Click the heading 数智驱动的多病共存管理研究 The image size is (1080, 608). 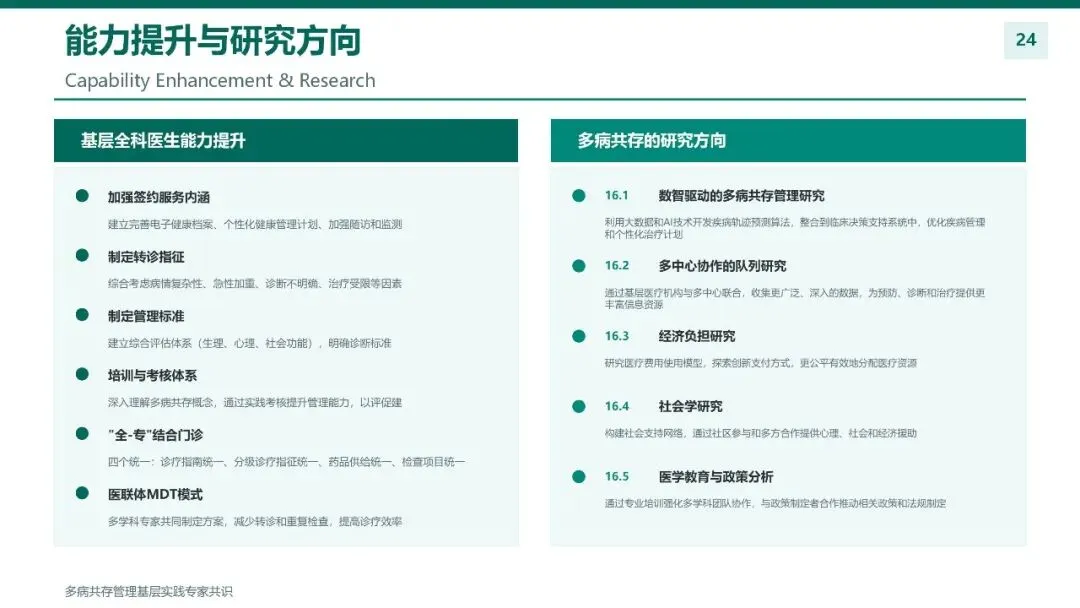(741, 196)
